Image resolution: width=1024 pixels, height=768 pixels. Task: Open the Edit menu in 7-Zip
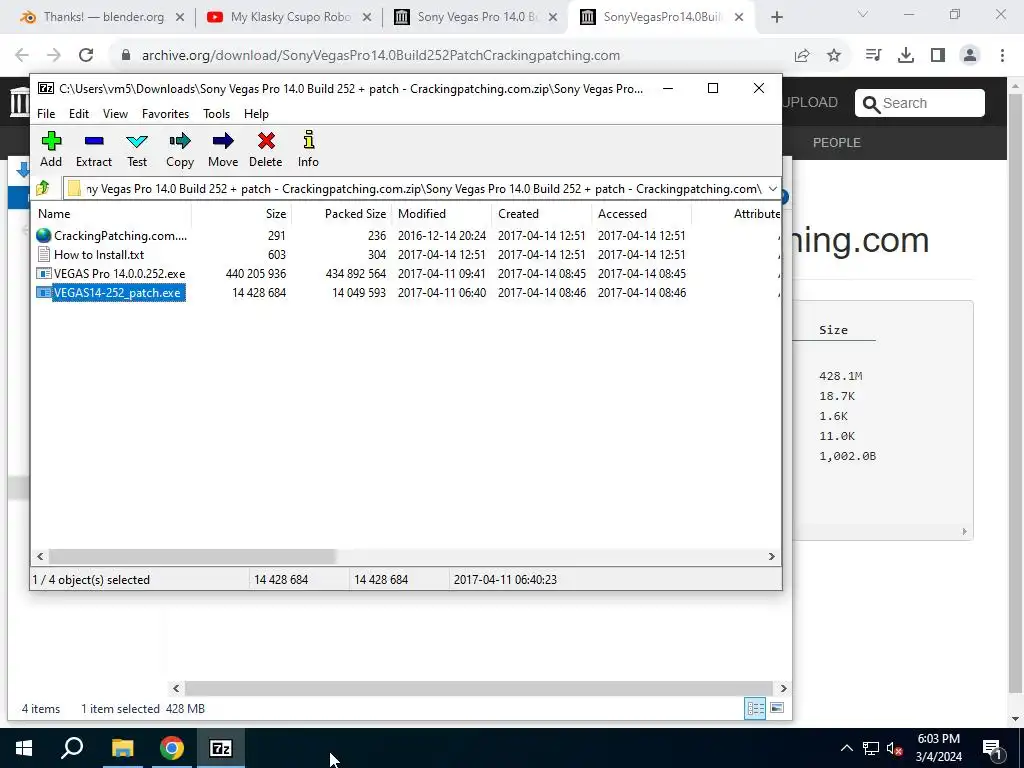coord(79,114)
